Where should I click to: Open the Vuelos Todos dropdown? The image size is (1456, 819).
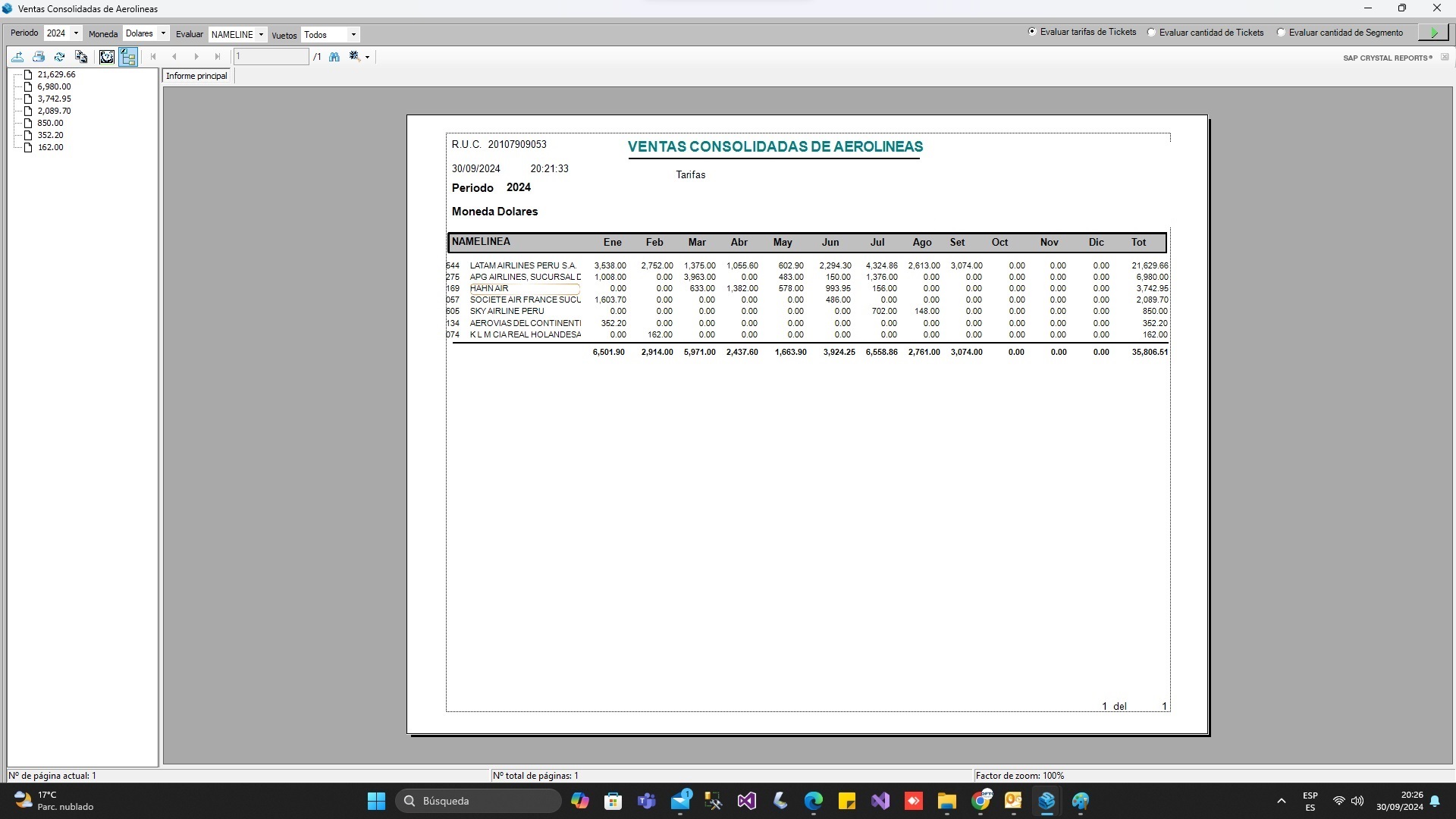click(353, 34)
